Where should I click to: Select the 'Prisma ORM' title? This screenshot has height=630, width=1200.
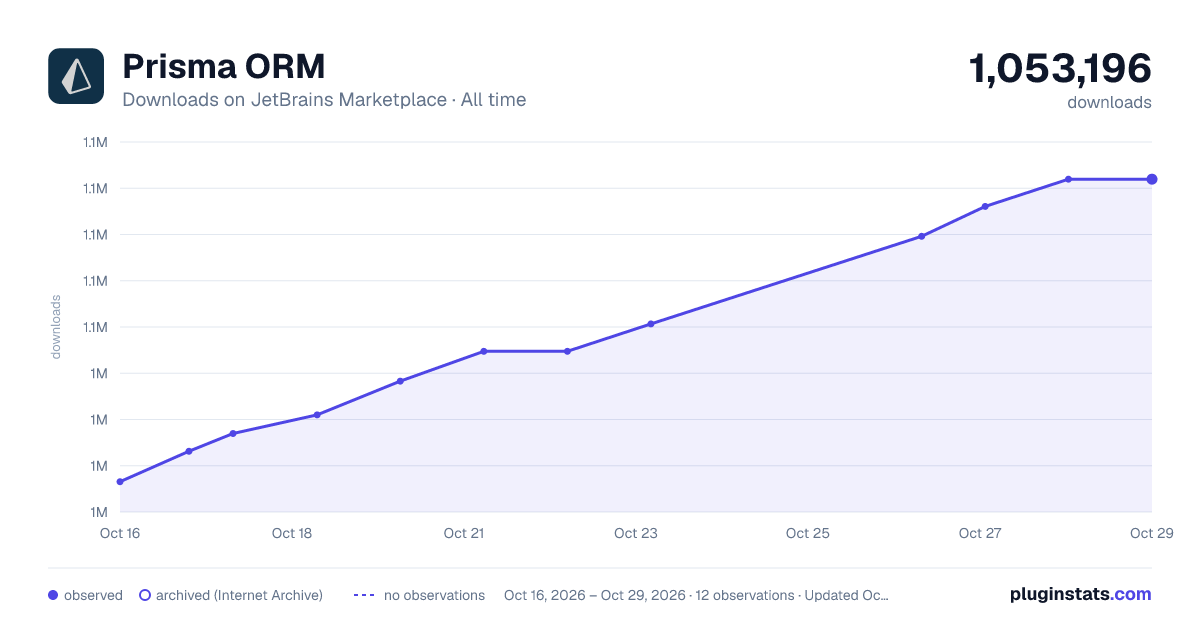coord(223,67)
